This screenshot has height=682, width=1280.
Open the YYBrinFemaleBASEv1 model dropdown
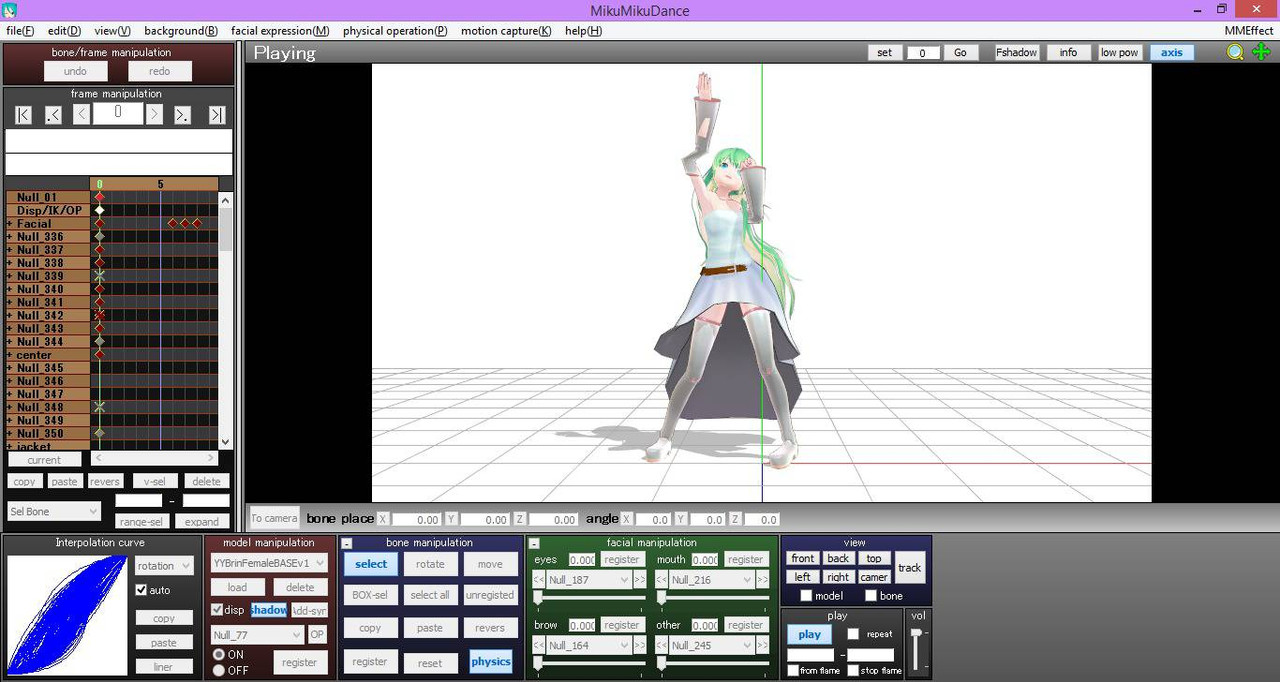pyautogui.click(x=269, y=563)
